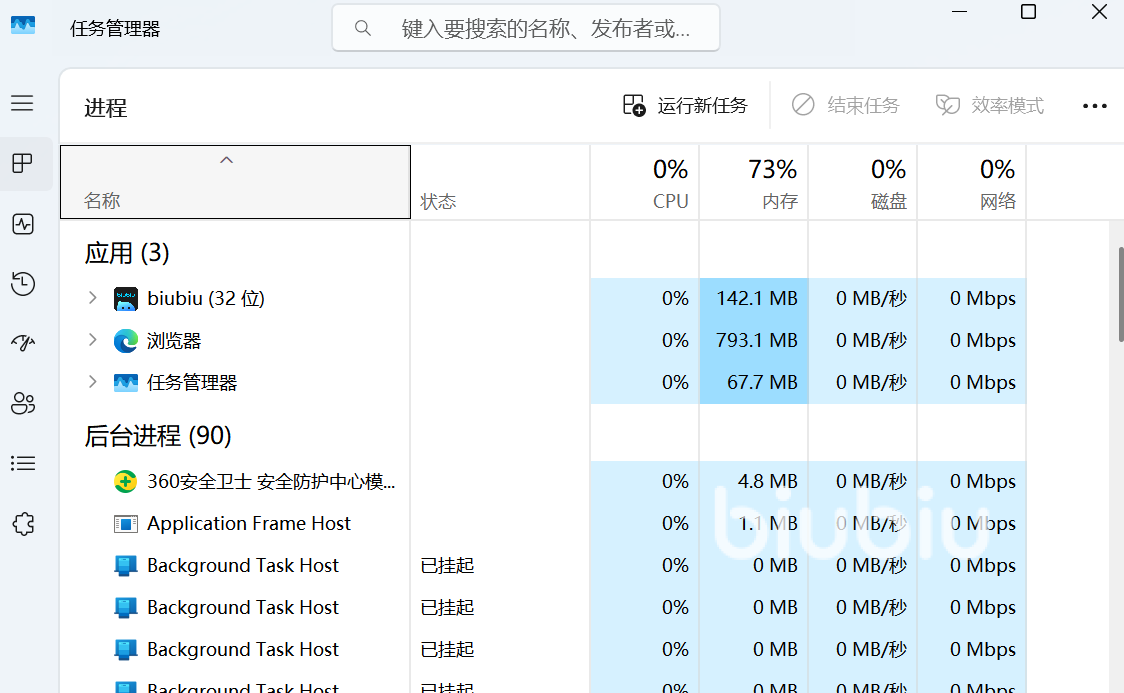Open the App history page icon
This screenshot has height=693, width=1124.
point(22,284)
